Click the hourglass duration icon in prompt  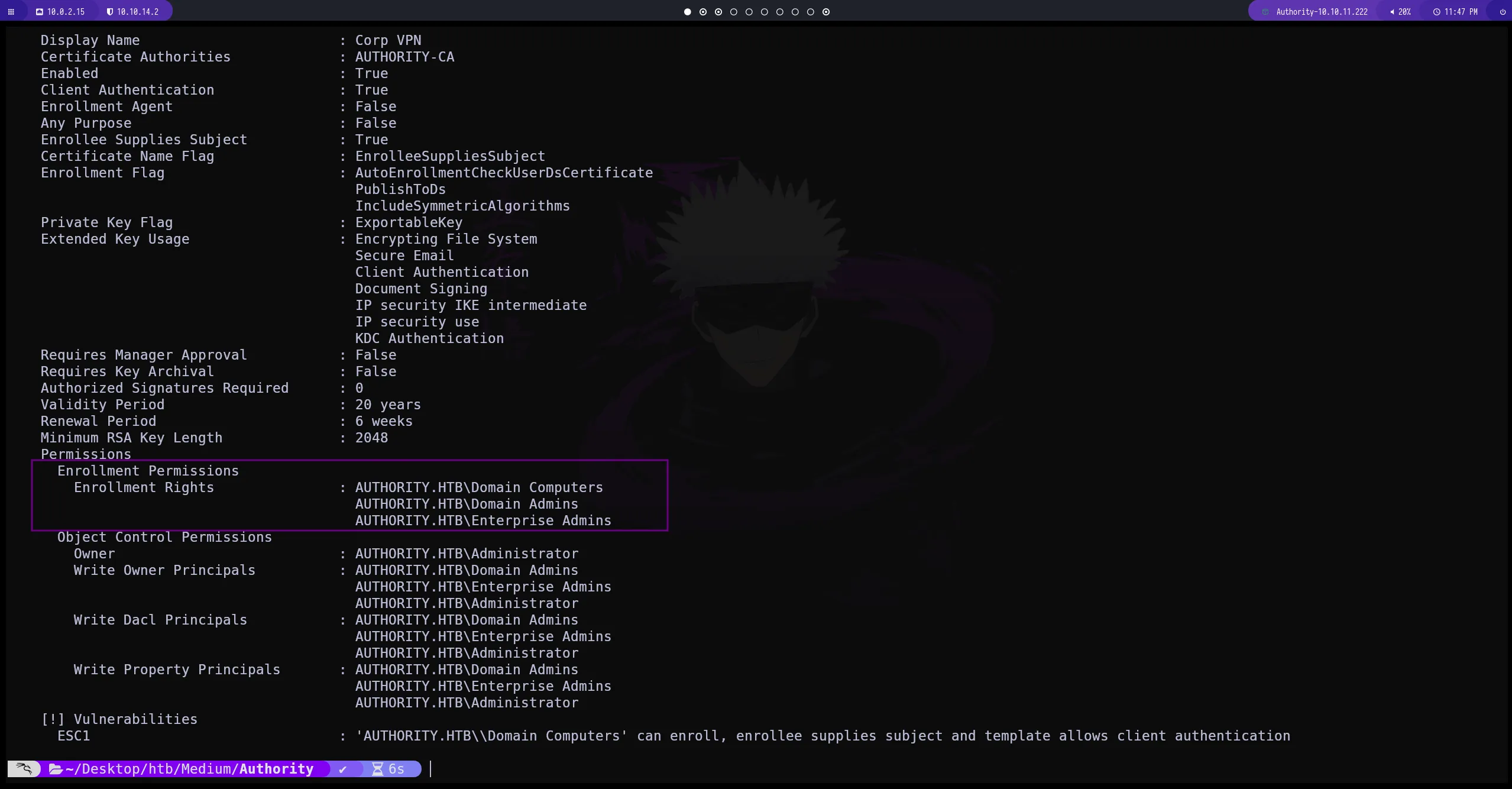click(377, 769)
